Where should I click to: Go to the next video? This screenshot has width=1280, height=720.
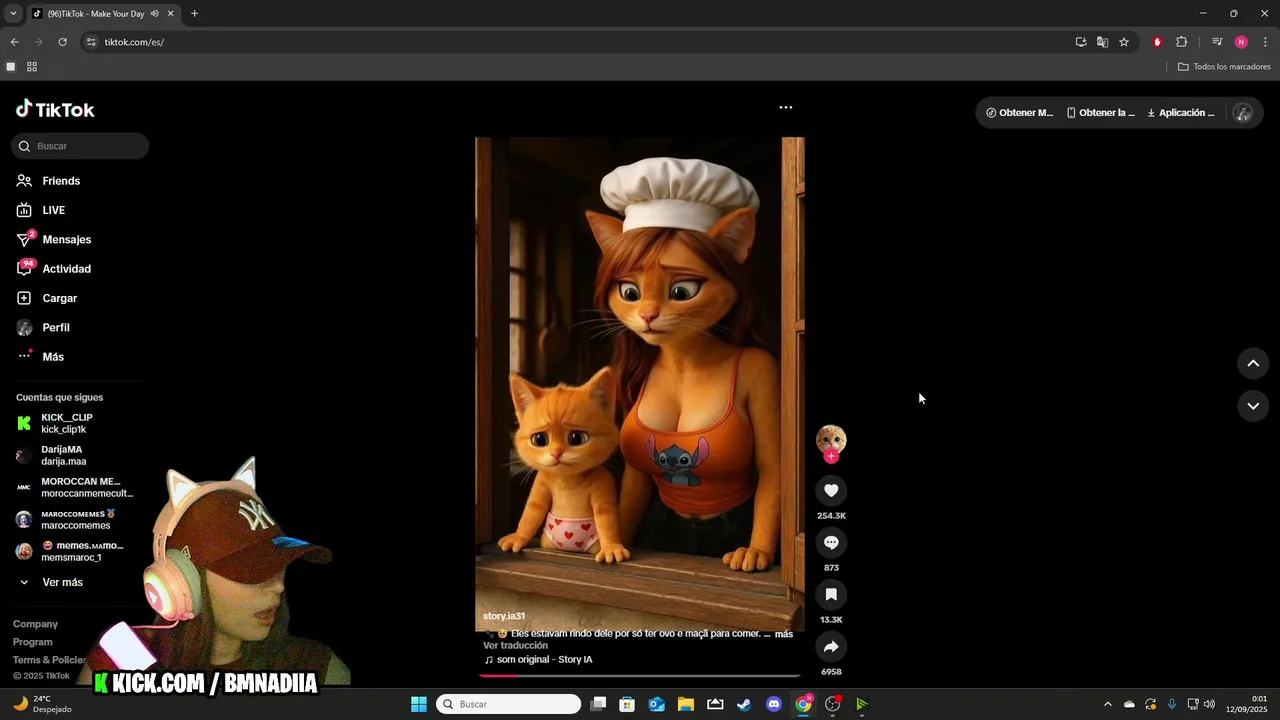click(1253, 406)
